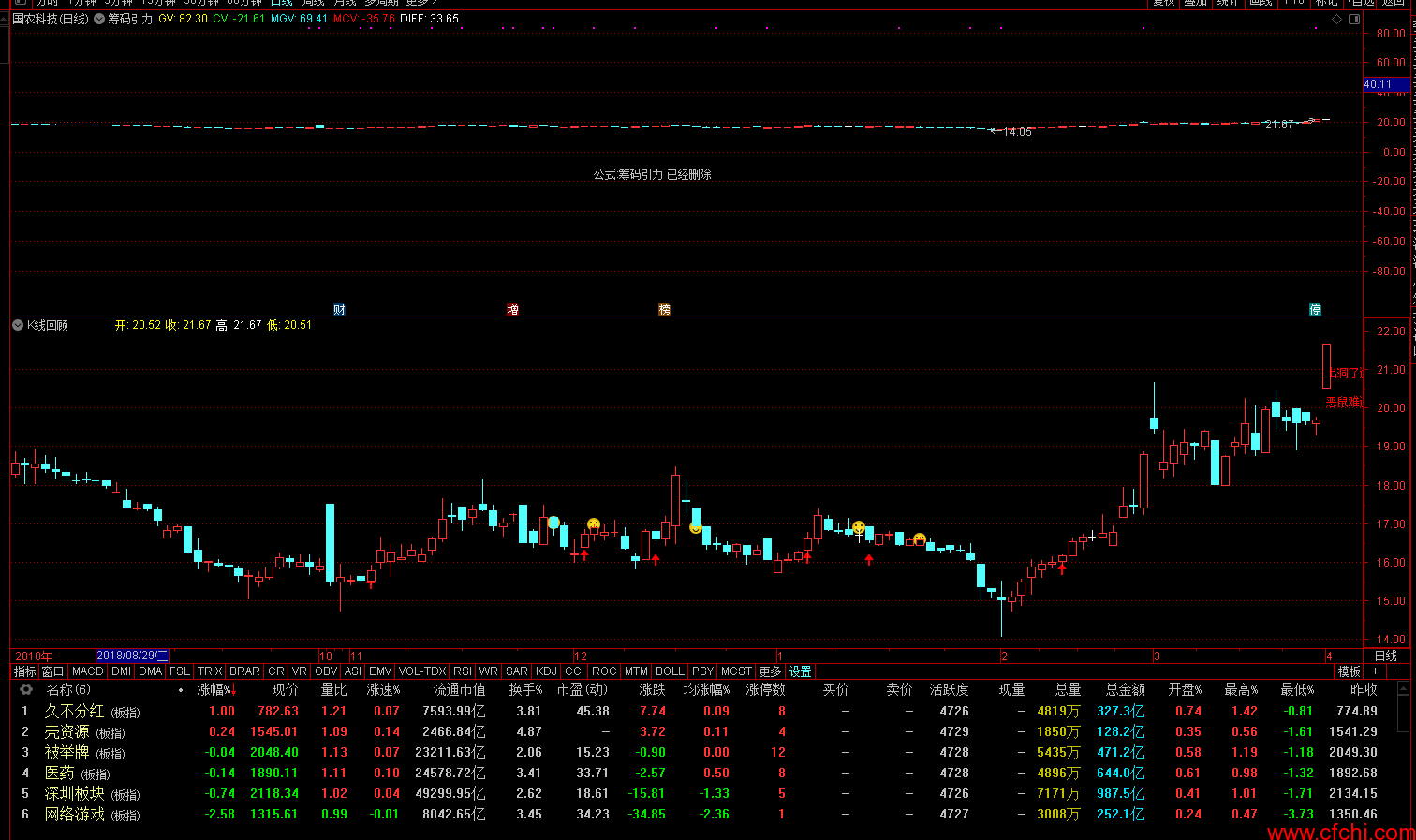
Task: Switch to MACD indicator tab
Action: pyautogui.click(x=88, y=671)
